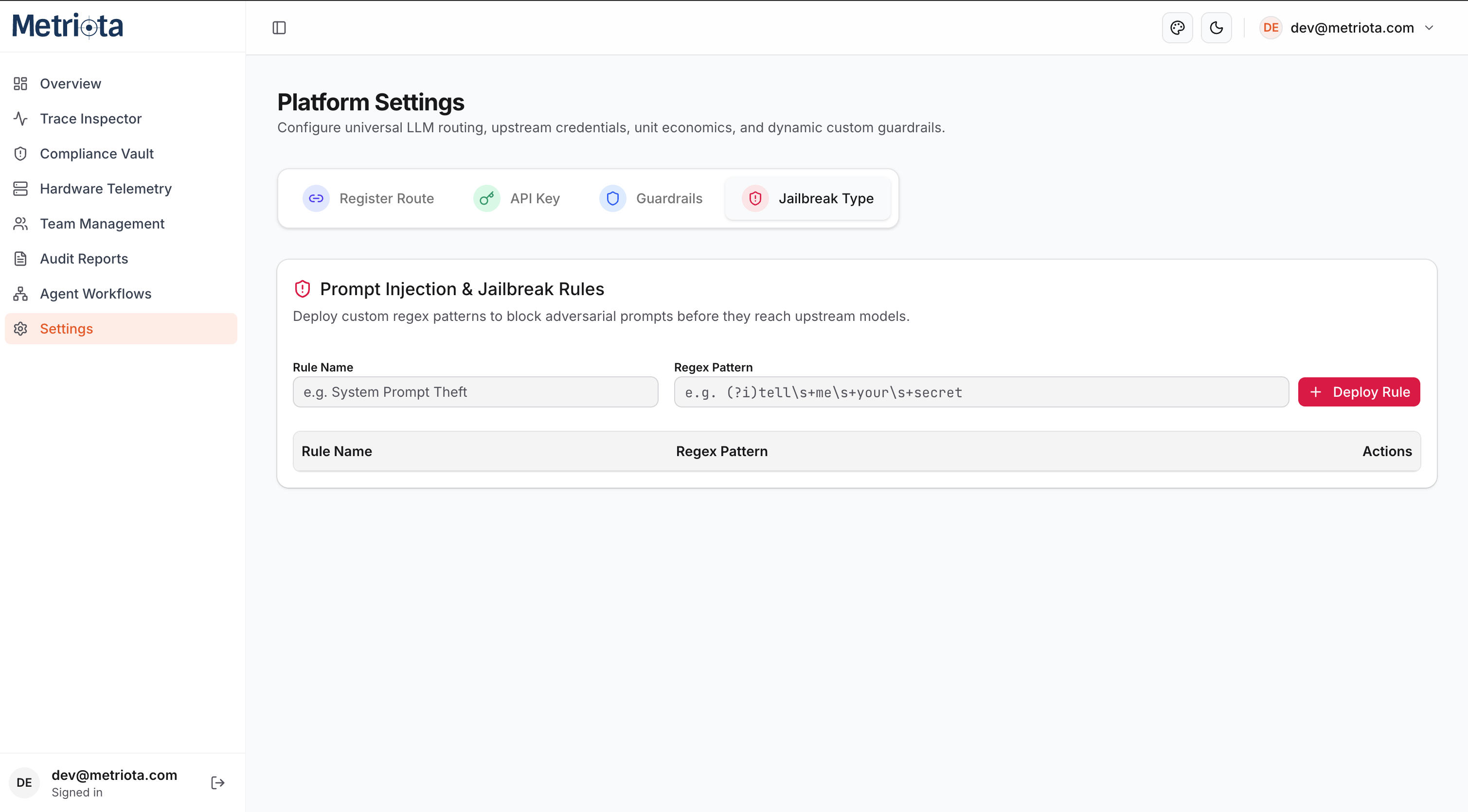Switch to the Guardrails tab

coord(651,198)
